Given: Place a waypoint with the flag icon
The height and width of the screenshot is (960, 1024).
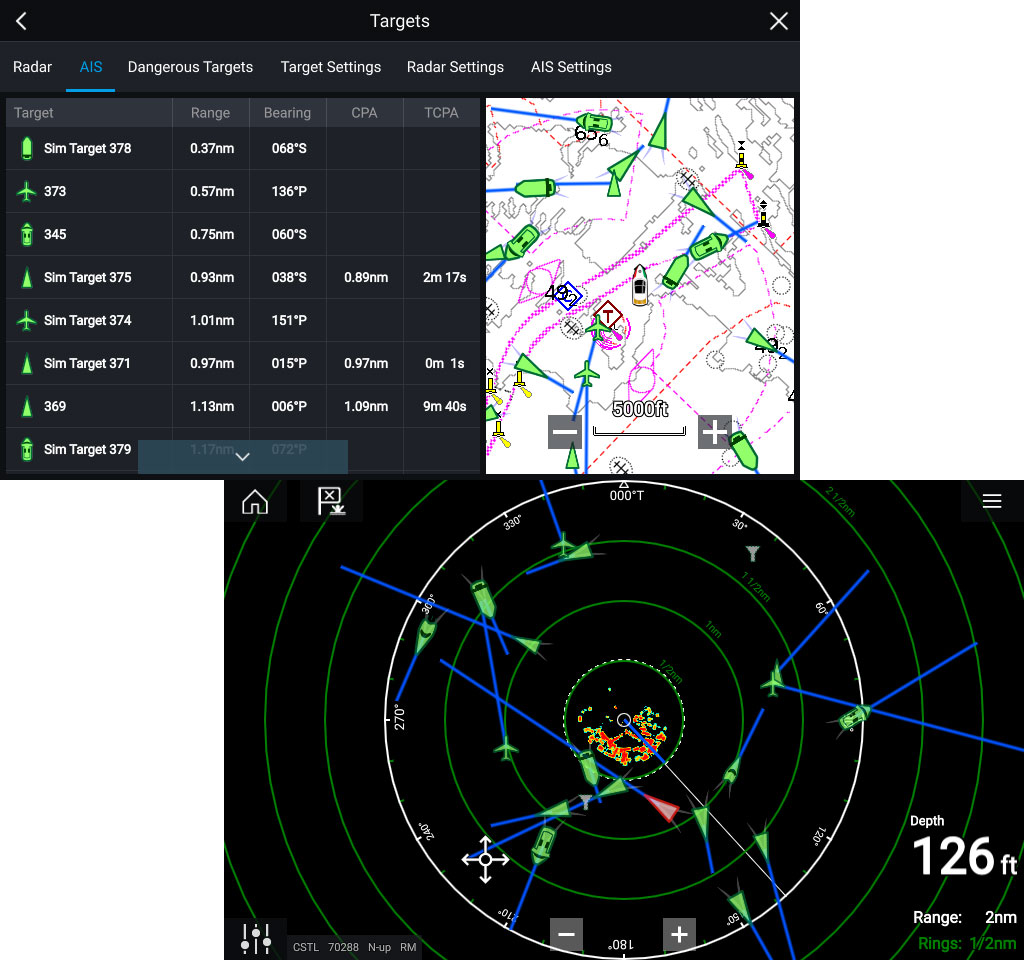Looking at the screenshot, I should pyautogui.click(x=331, y=502).
